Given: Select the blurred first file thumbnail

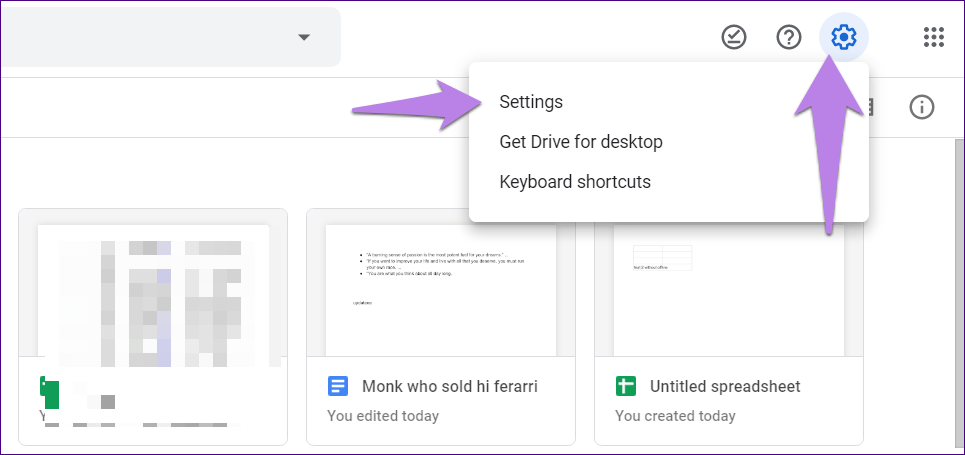Looking at the screenshot, I should (153, 290).
